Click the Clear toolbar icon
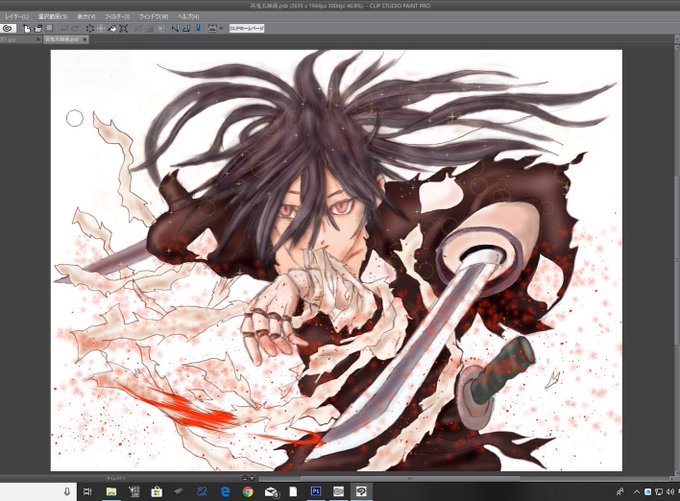The width and height of the screenshot is (680, 501). click(x=90, y=29)
